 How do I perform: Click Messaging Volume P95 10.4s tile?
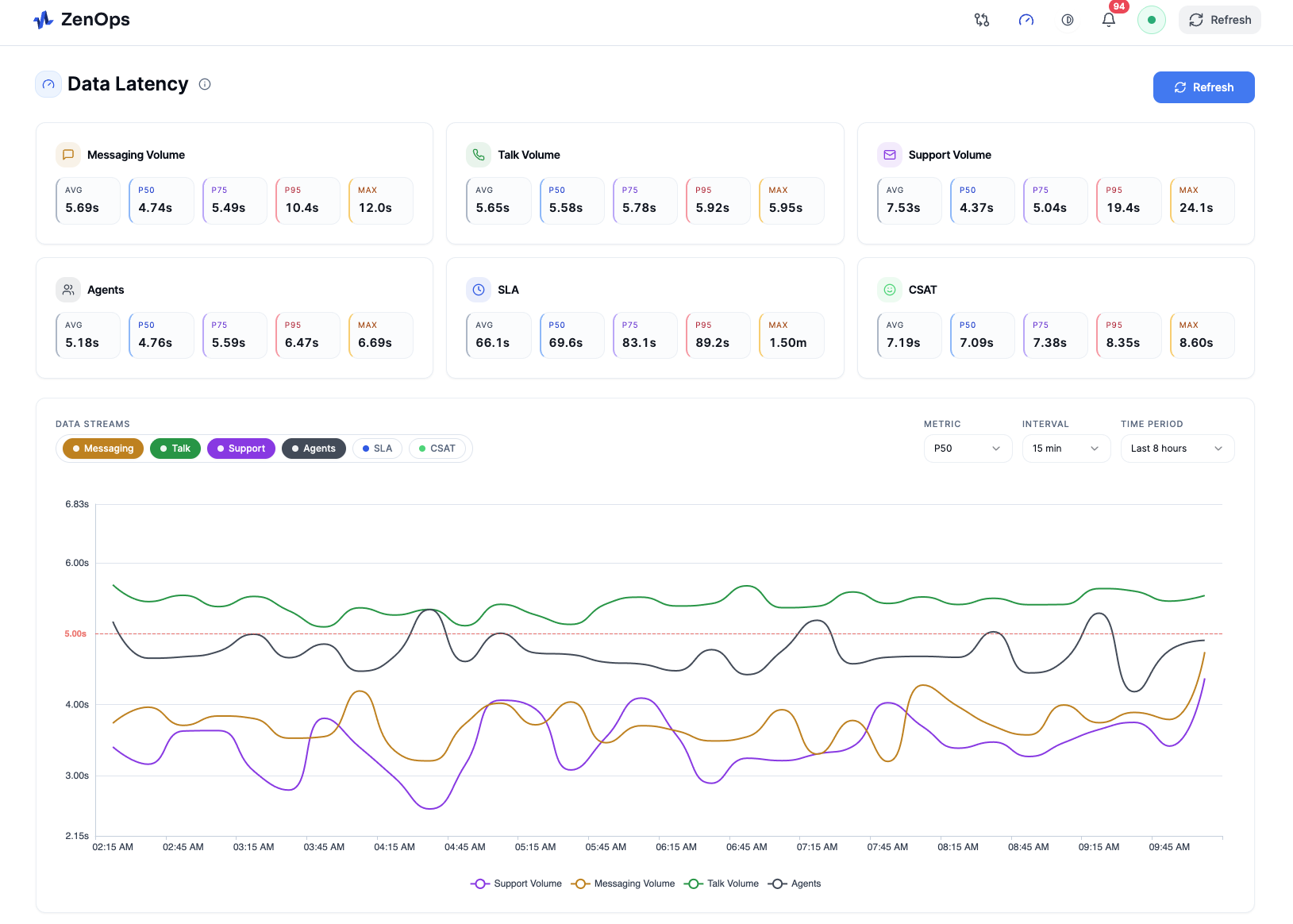(308, 201)
